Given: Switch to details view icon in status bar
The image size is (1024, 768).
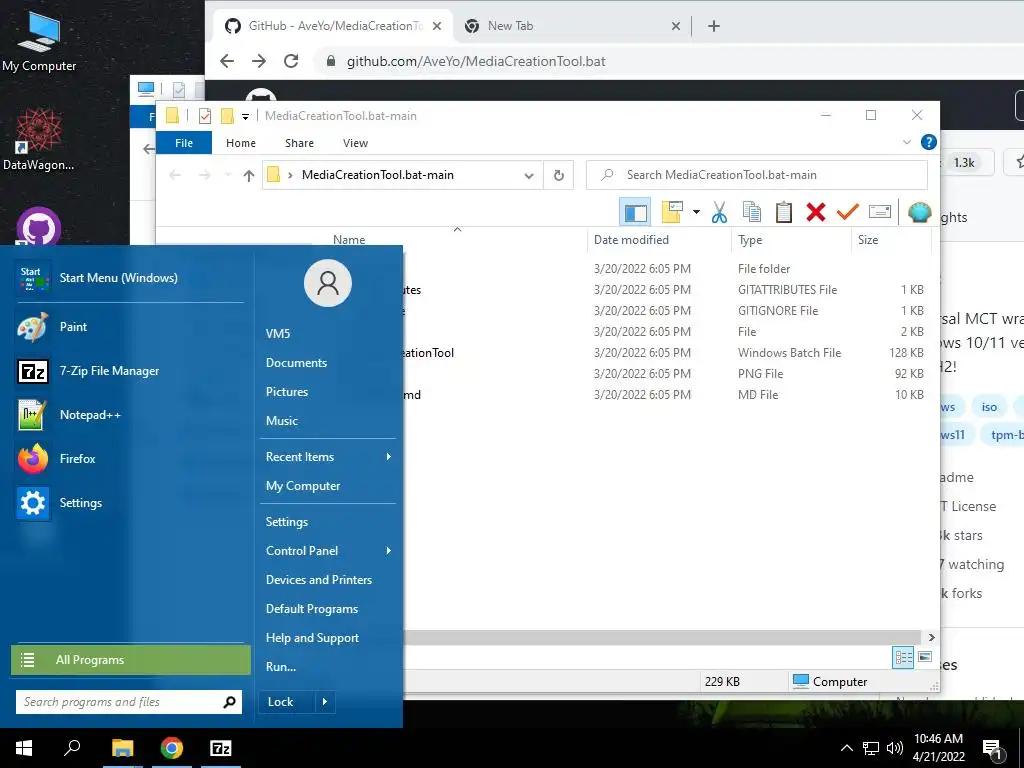Looking at the screenshot, I should [903, 658].
